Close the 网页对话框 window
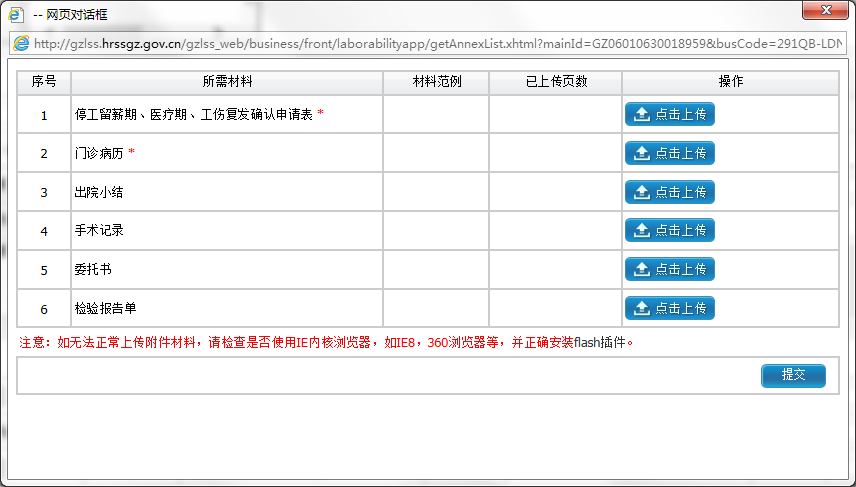856x487 pixels. point(825,10)
